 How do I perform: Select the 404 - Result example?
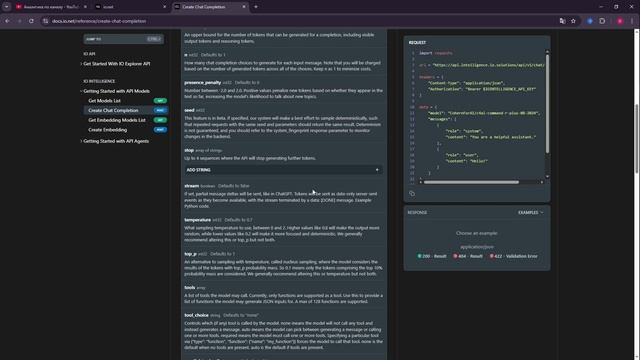[x=468, y=256]
